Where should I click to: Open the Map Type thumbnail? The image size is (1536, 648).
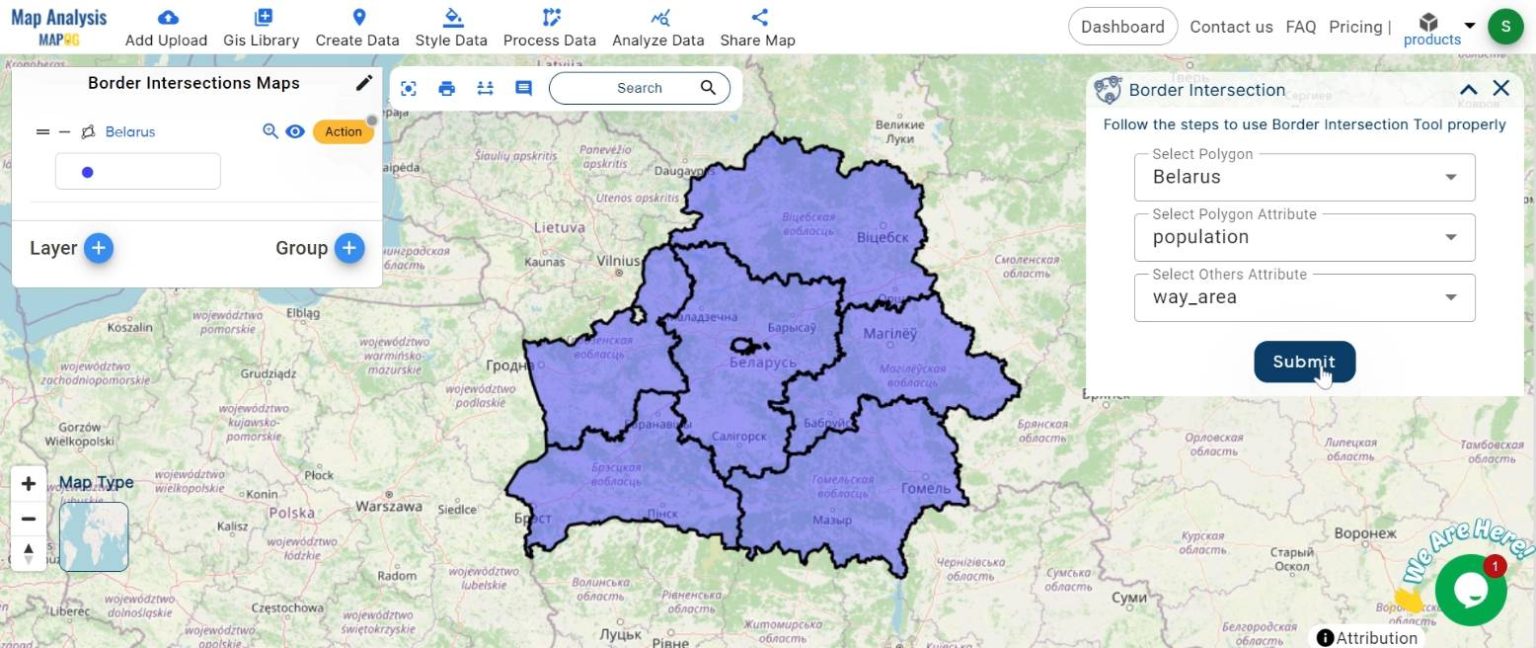pyautogui.click(x=93, y=537)
